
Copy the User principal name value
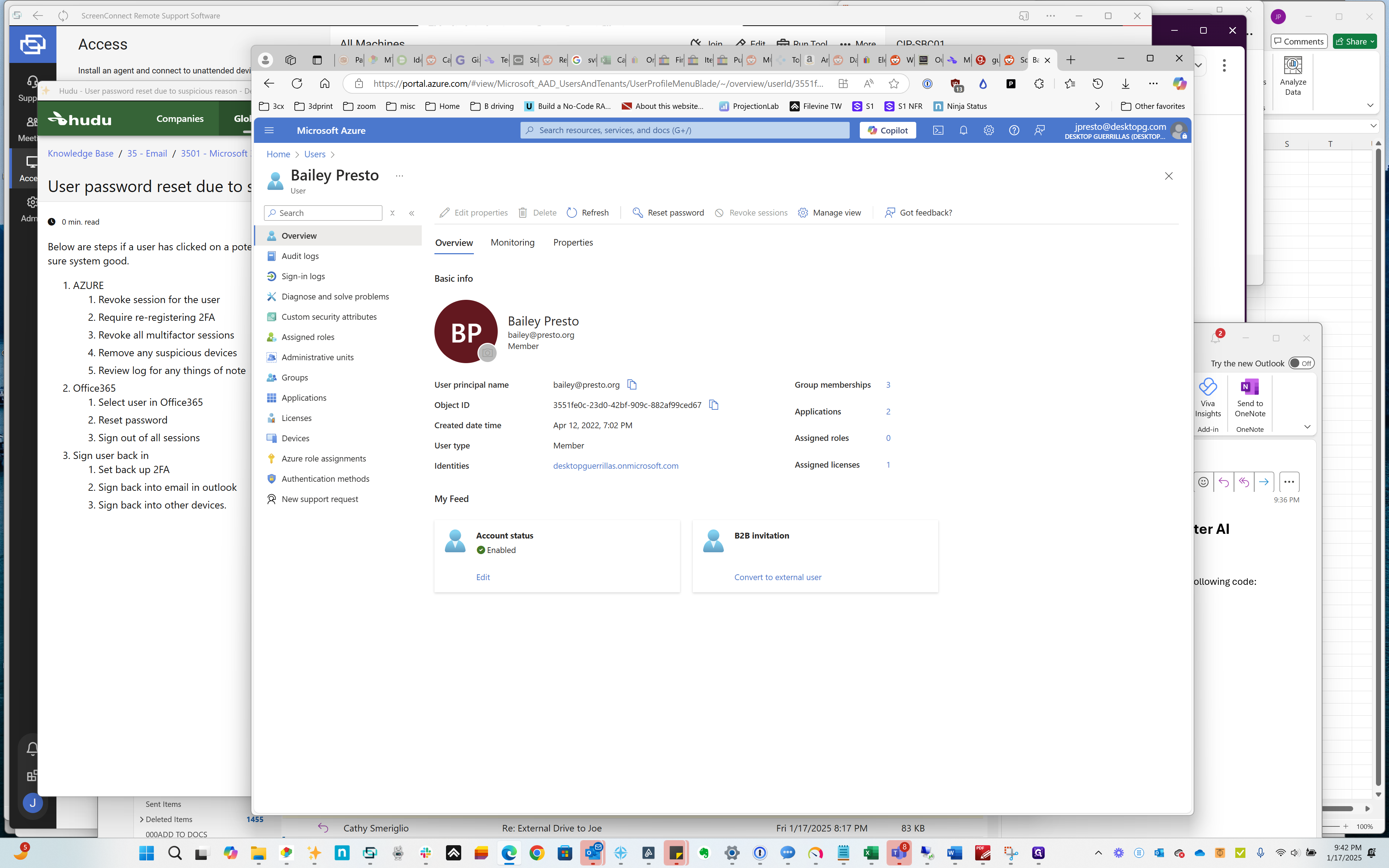(x=632, y=384)
